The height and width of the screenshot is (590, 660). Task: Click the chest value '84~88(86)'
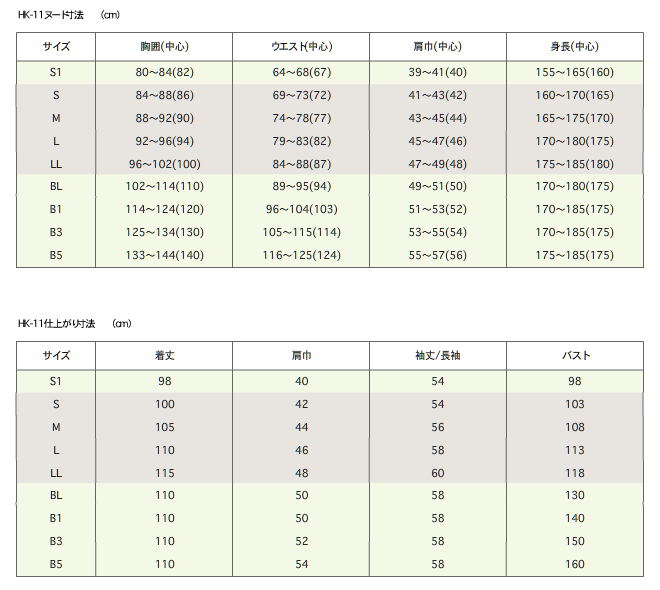tap(165, 95)
